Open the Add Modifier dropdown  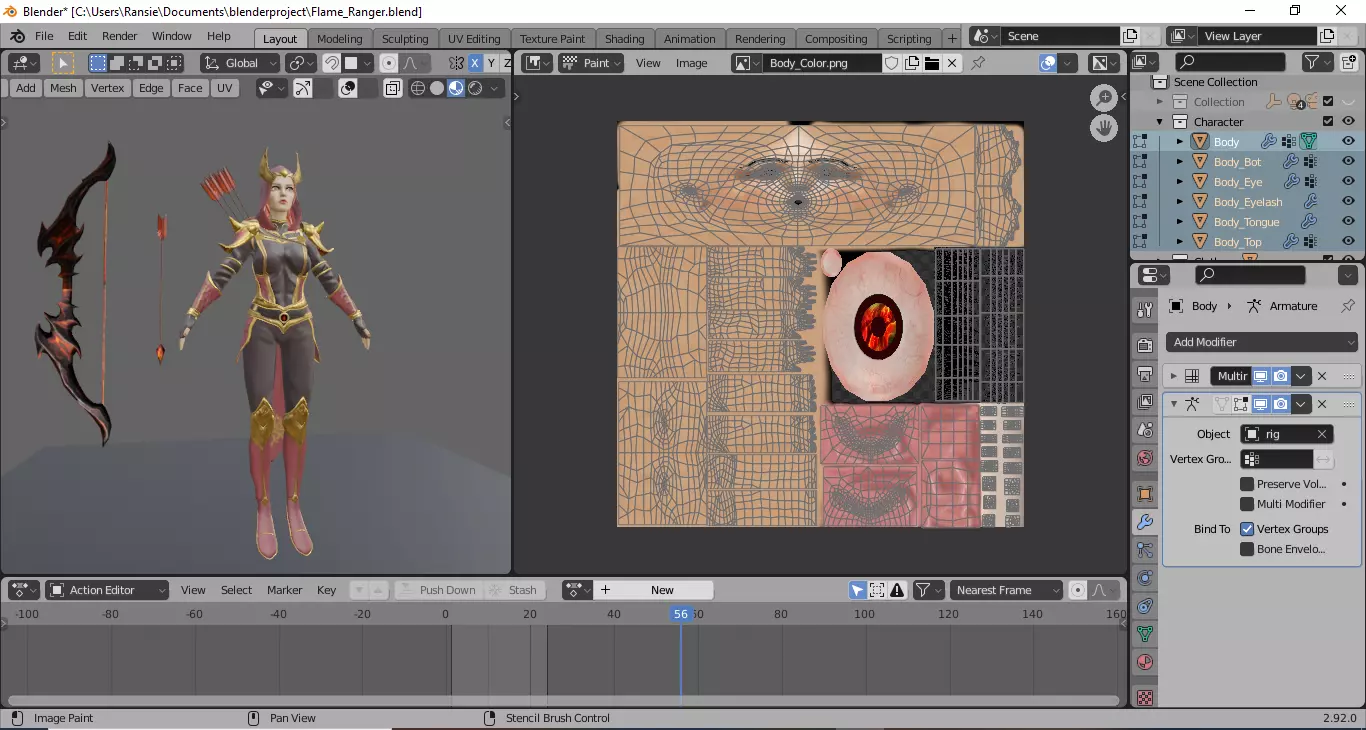[1262, 342]
